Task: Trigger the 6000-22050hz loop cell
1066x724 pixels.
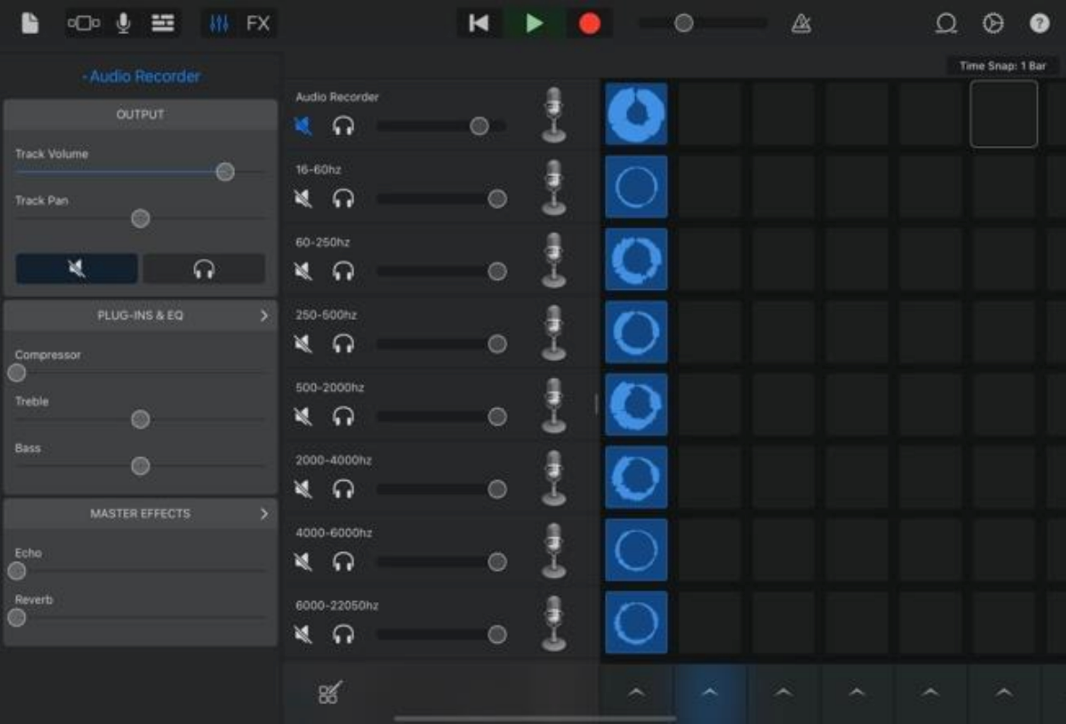Action: [636, 622]
